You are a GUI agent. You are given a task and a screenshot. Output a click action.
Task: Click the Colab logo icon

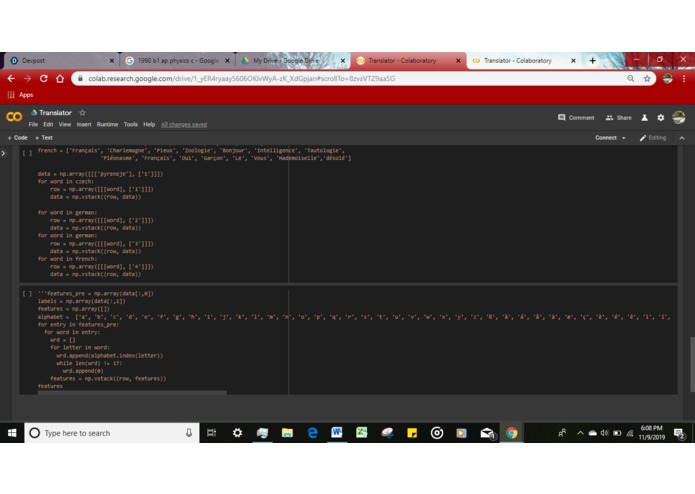[x=14, y=117]
